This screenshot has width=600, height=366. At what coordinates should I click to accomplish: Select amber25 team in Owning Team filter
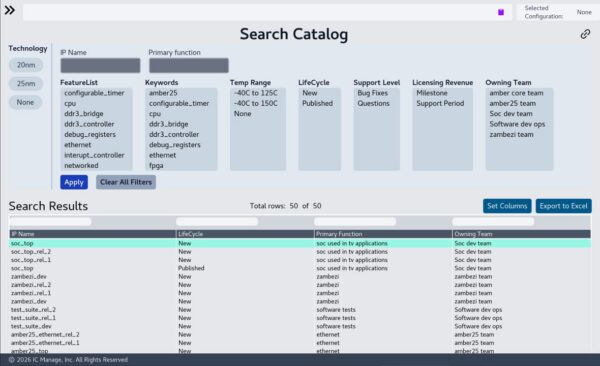tap(512, 103)
